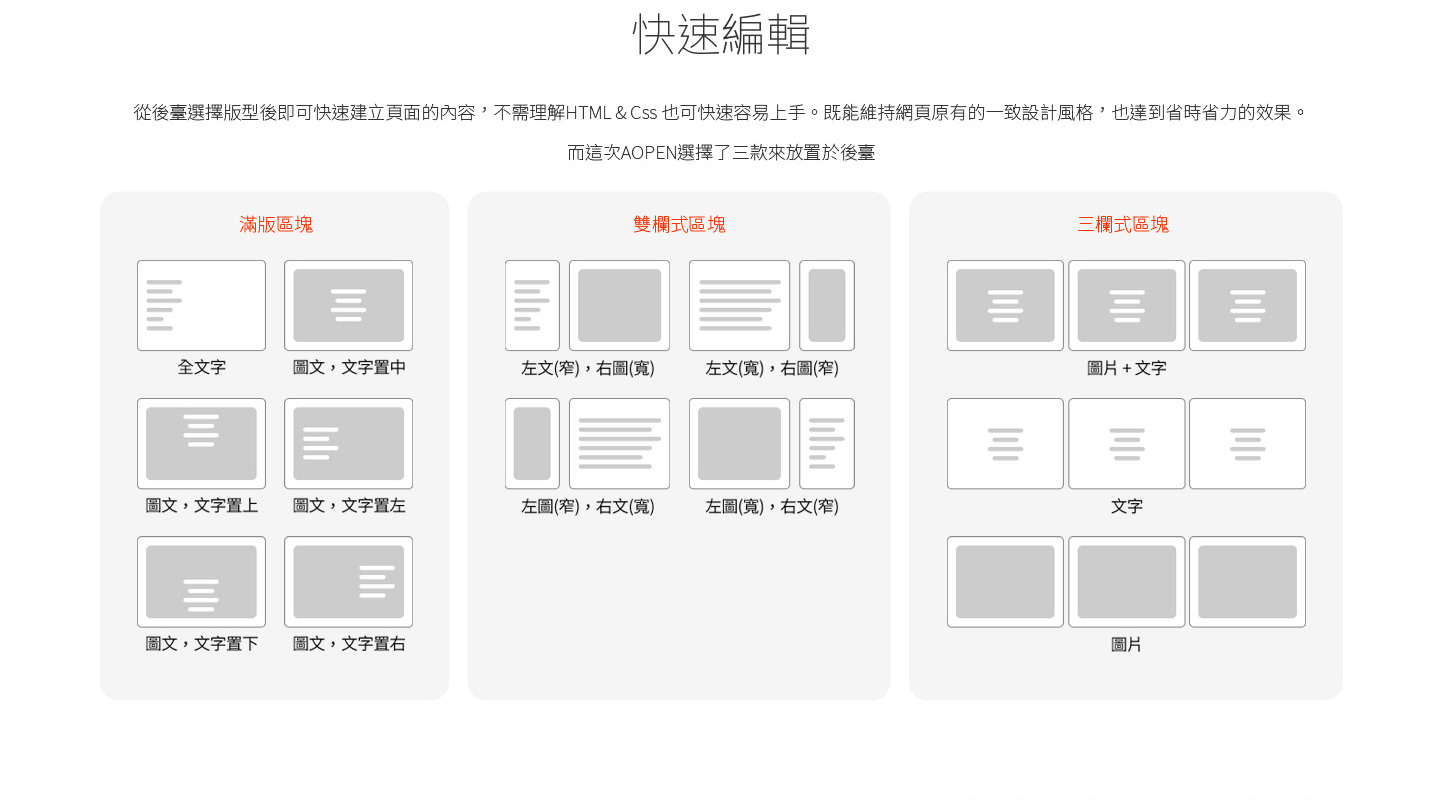The height and width of the screenshot is (800, 1443).
Task: Choose the 圖文，文字置右 layout icon
Action: (x=348, y=581)
